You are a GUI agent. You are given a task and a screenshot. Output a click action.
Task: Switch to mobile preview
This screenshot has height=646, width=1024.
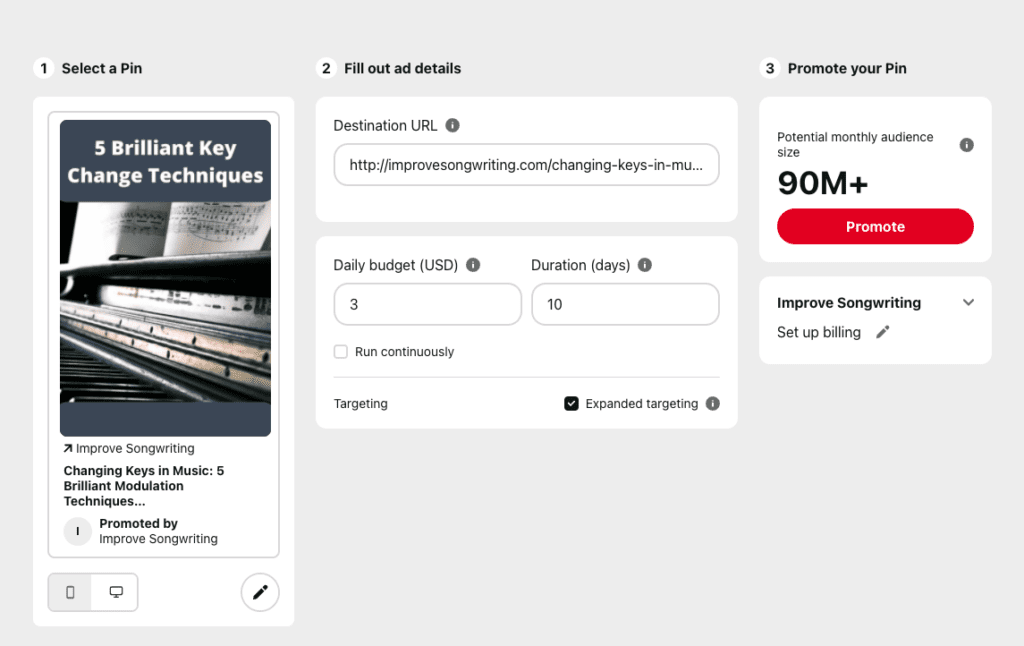click(70, 592)
